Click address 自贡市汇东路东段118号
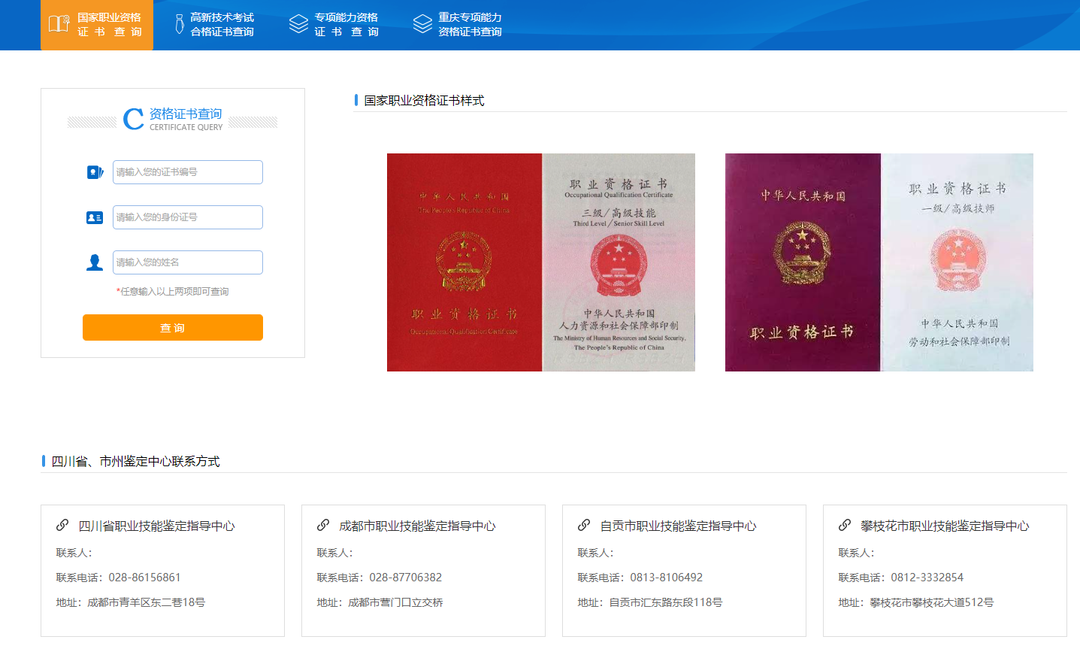The height and width of the screenshot is (664, 1080). click(666, 603)
